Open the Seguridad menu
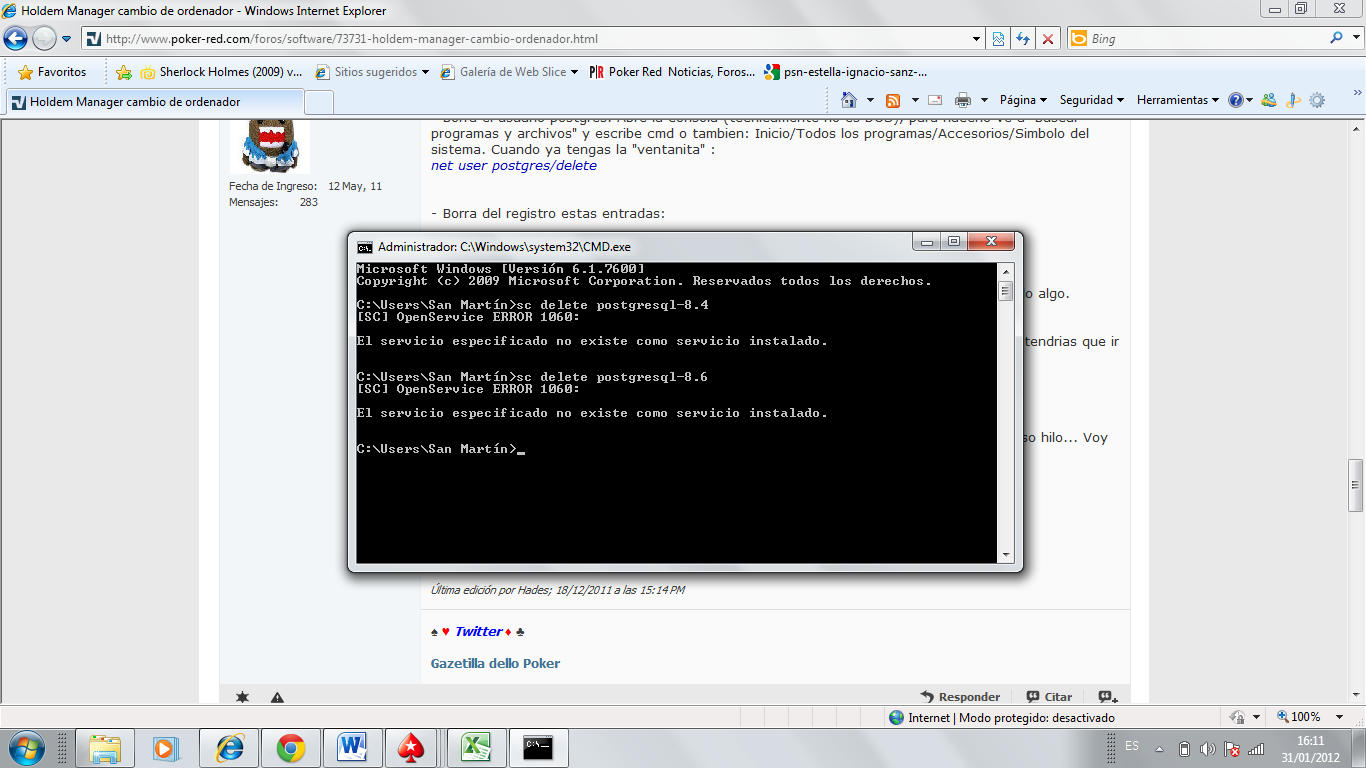Screen dimensions: 1366x768 1092,100
